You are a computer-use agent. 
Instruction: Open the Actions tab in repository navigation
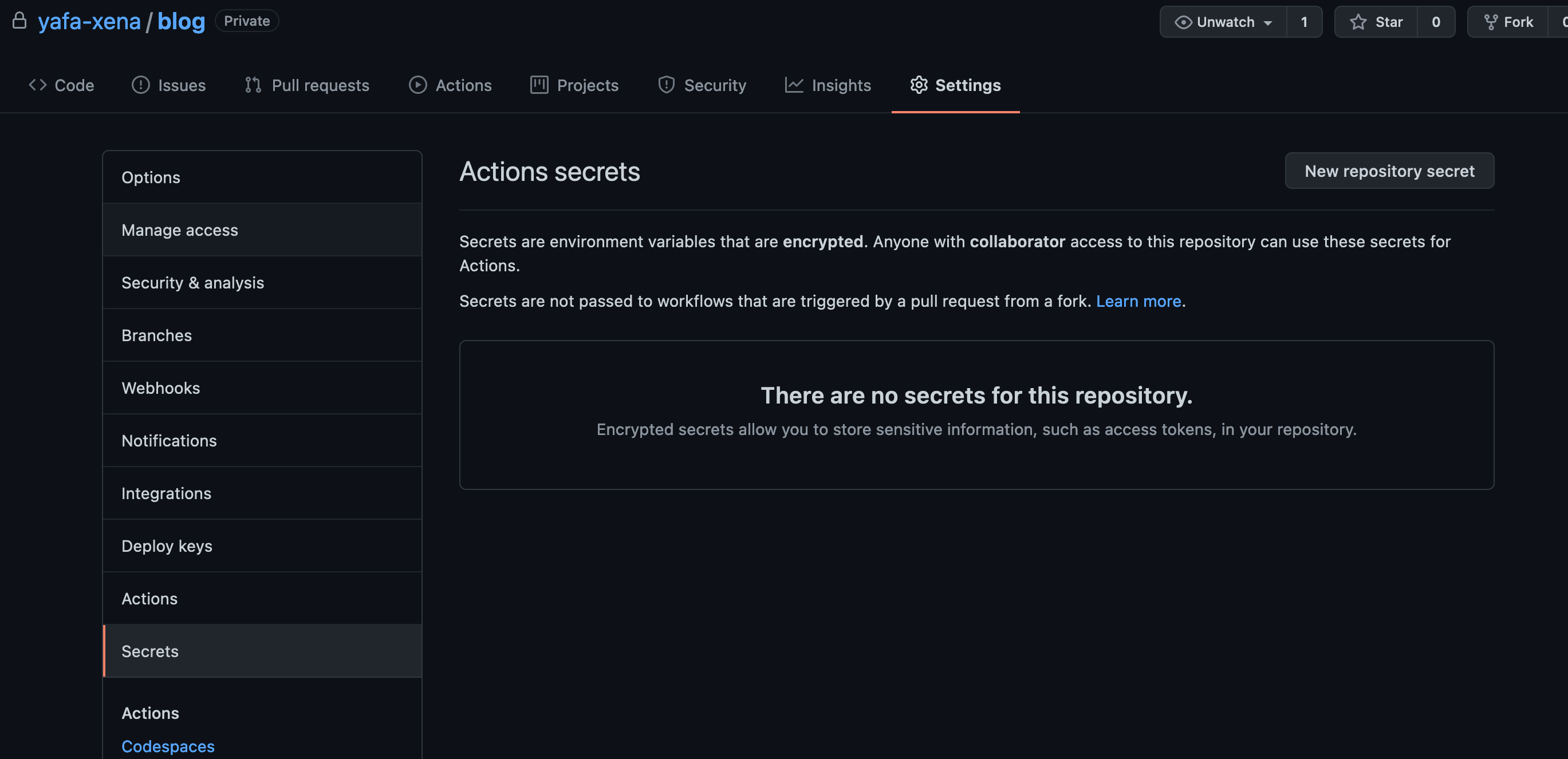(x=451, y=85)
